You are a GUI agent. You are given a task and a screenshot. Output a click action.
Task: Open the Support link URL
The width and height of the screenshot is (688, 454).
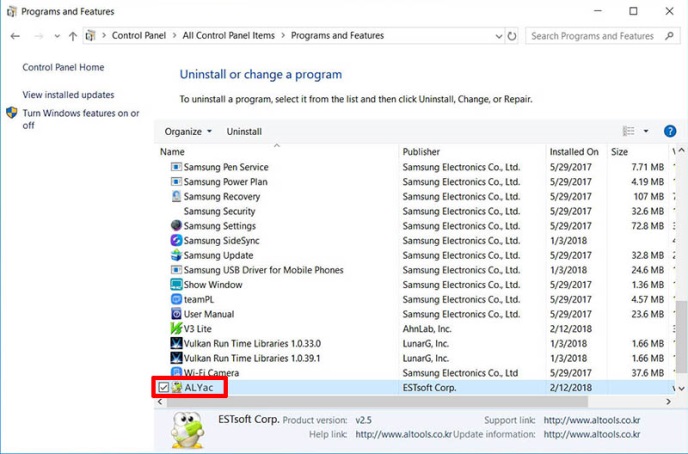[591, 420]
